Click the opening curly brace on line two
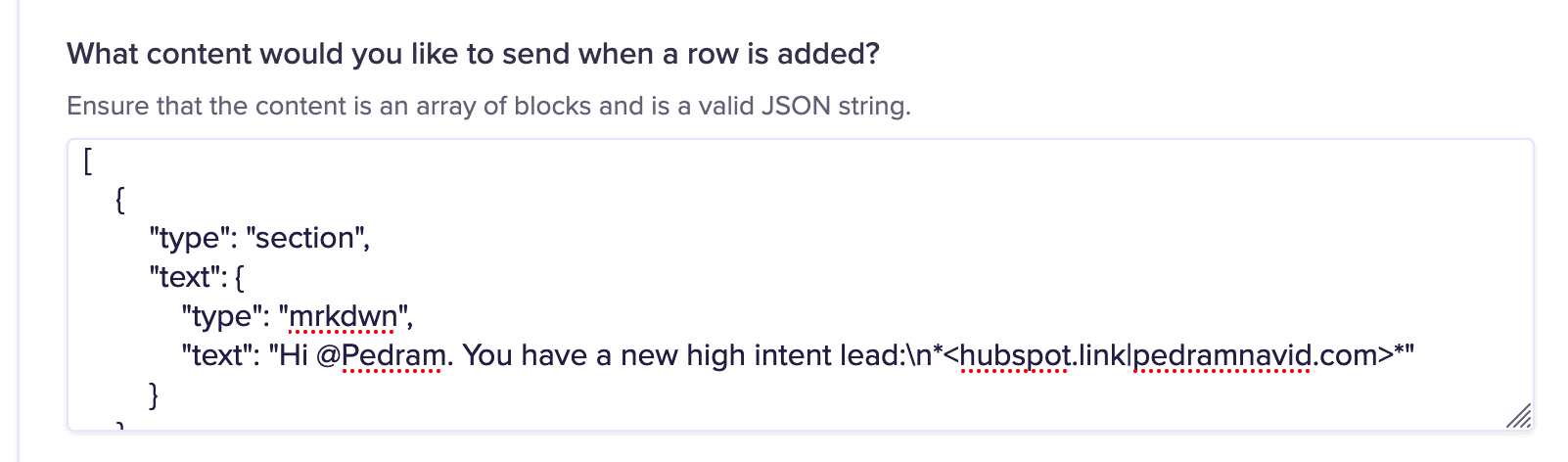Image resolution: width=1568 pixels, height=462 pixels. click(120, 200)
